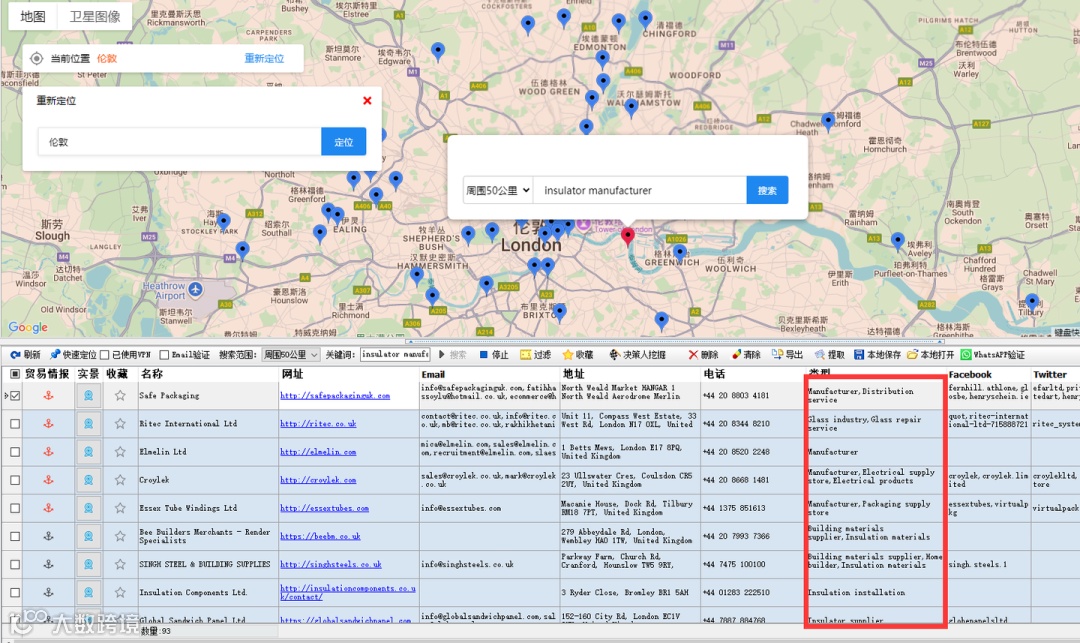1080x643 pixels.
Task: Open the http://essextubes.com link
Action: (324, 509)
